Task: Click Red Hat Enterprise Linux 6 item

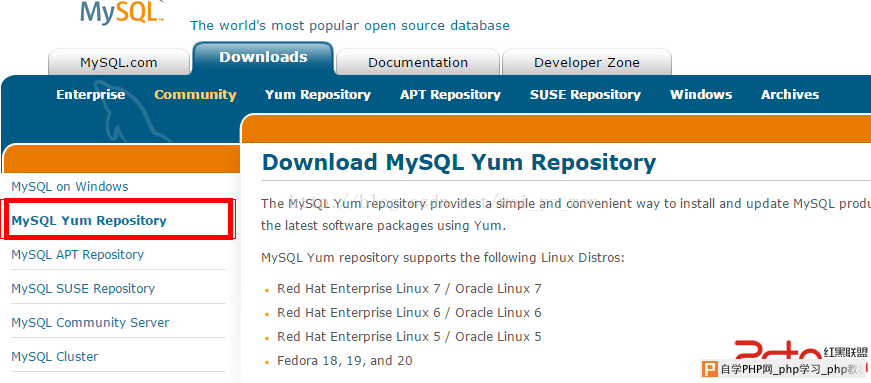Action: [x=409, y=312]
